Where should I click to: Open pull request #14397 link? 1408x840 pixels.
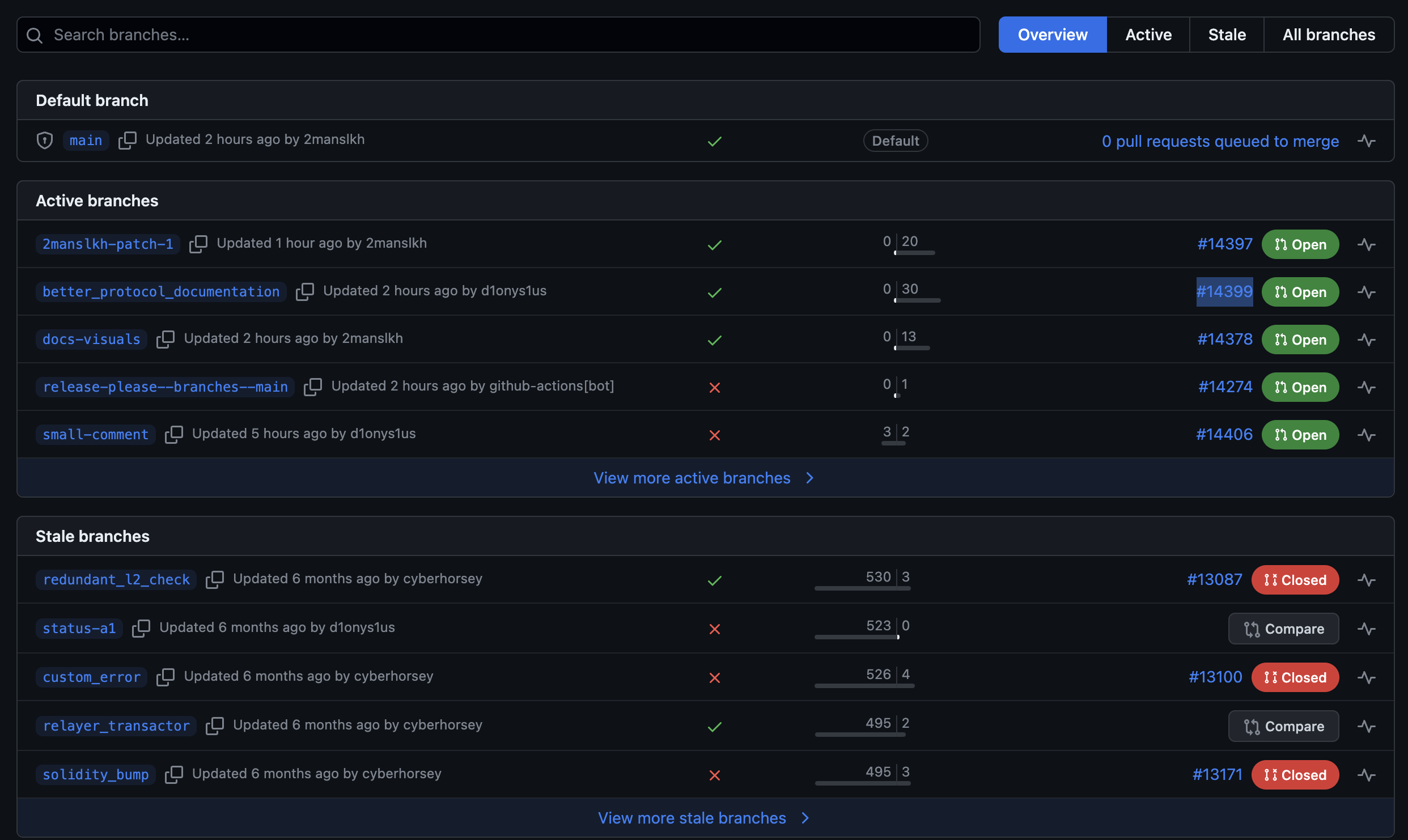pyautogui.click(x=1224, y=244)
